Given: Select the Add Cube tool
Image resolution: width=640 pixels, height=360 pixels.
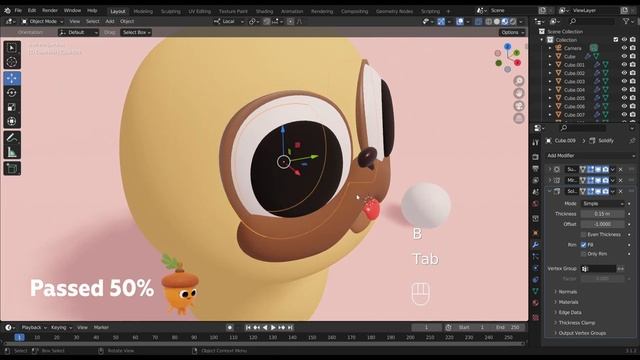Looking at the screenshot, I should 11,168.
